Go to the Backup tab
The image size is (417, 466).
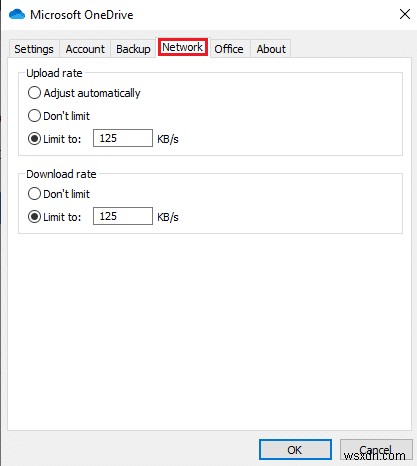point(133,49)
